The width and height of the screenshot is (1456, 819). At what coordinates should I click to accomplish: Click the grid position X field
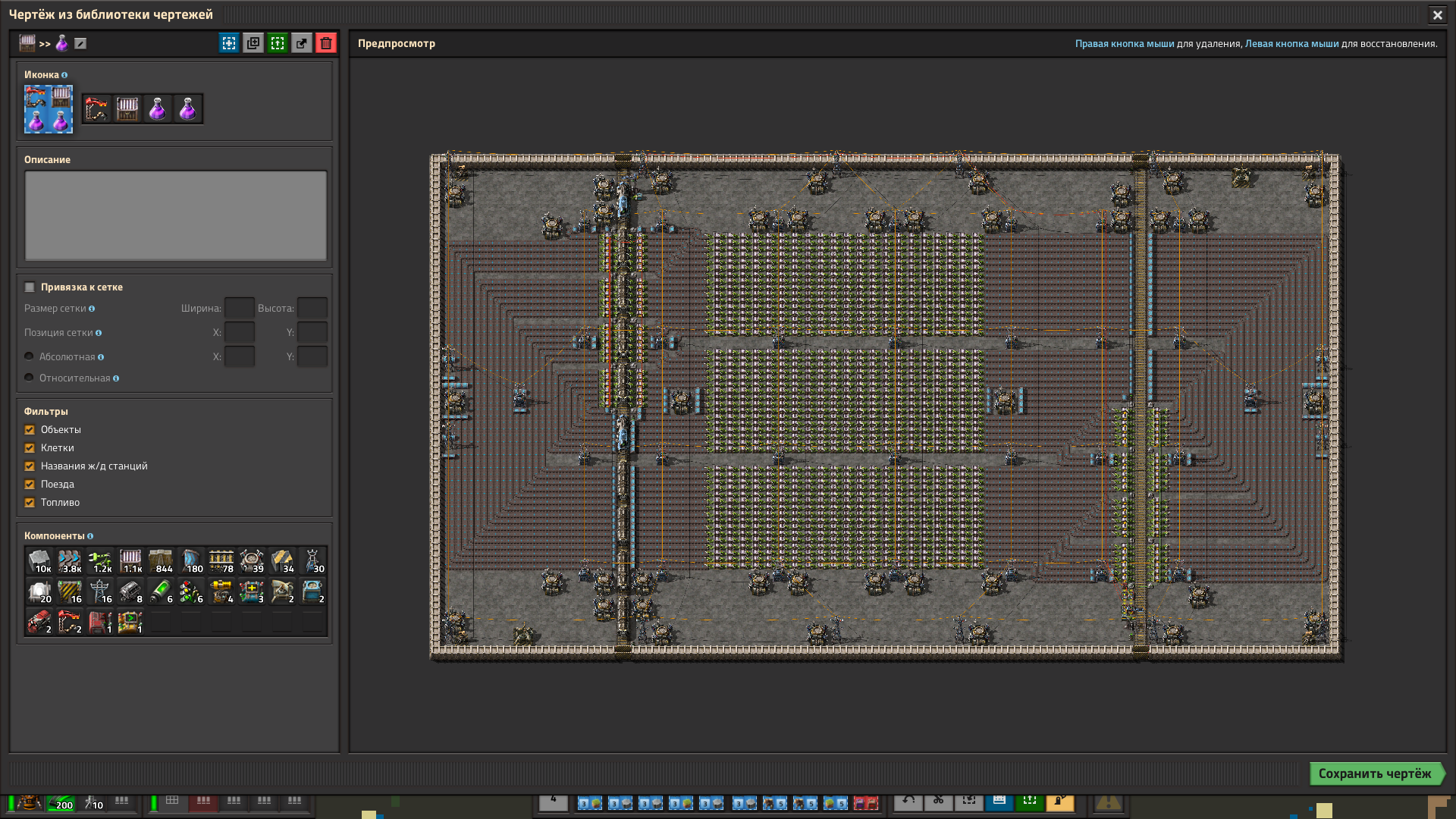pos(240,333)
